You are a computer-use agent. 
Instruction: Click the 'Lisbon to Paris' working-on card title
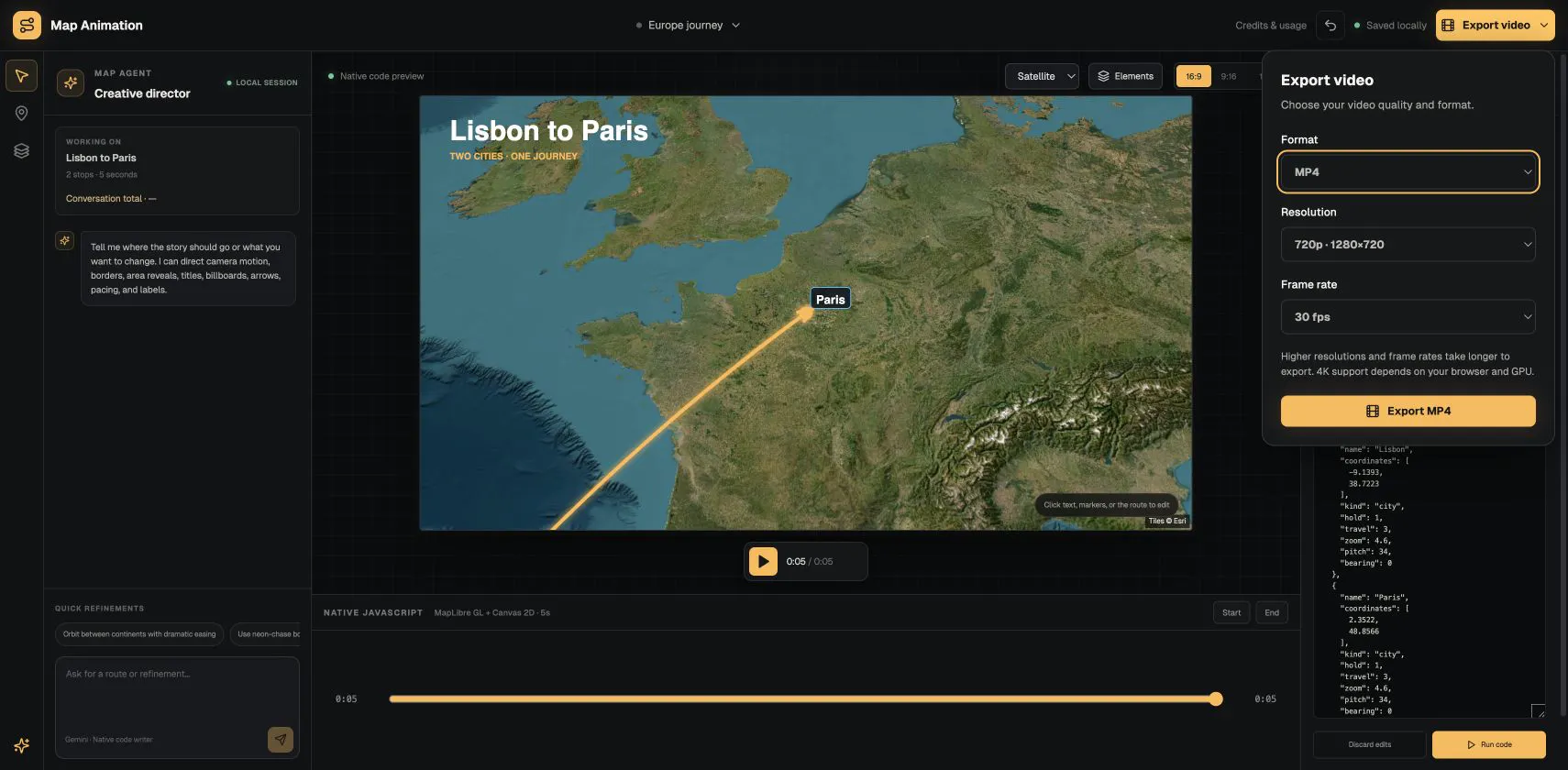(101, 158)
